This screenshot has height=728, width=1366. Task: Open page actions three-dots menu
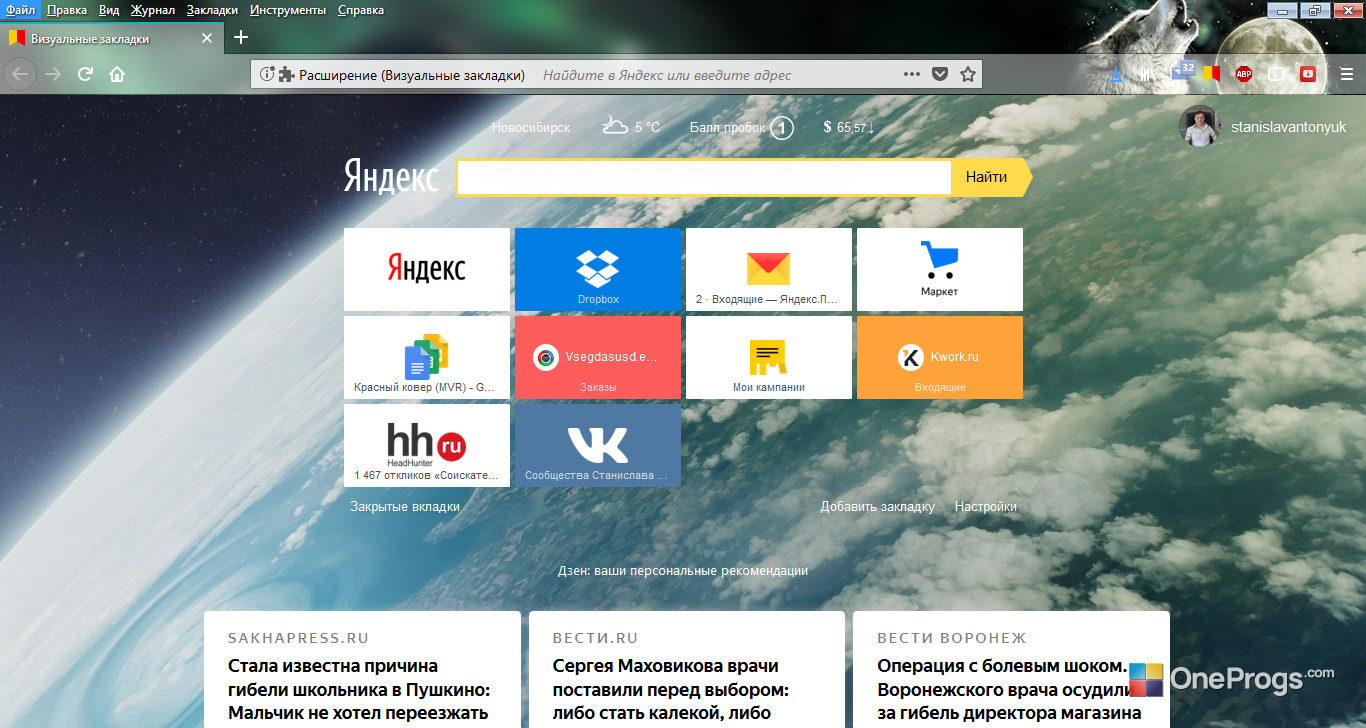coord(911,74)
